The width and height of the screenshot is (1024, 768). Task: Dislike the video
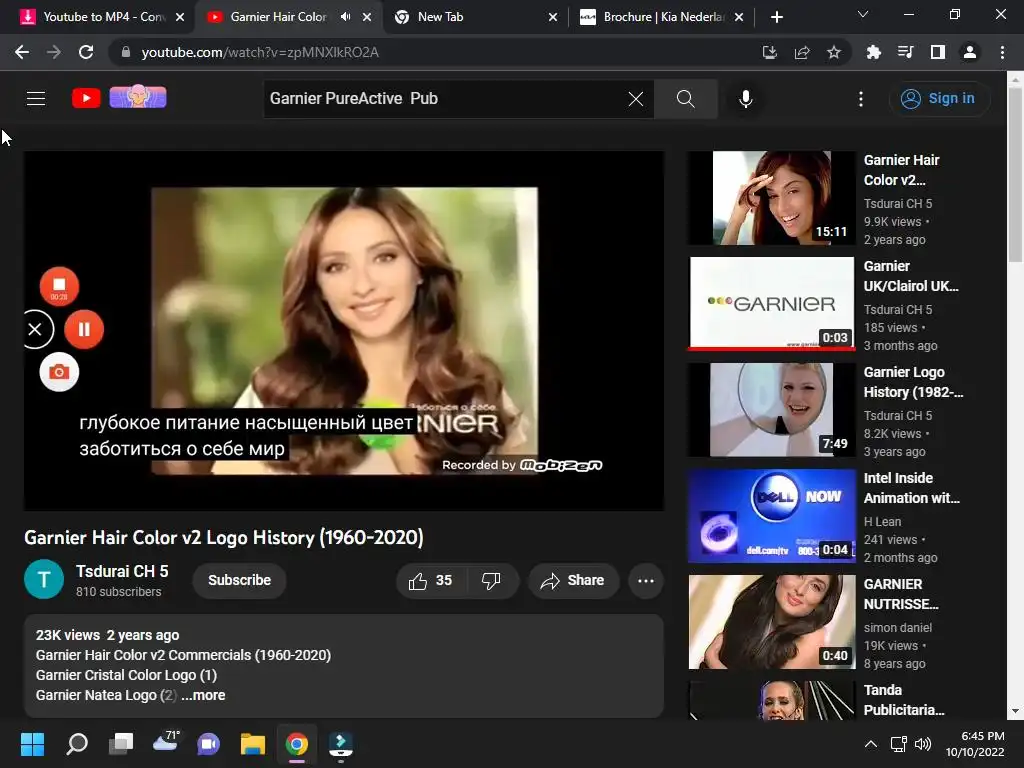click(491, 581)
